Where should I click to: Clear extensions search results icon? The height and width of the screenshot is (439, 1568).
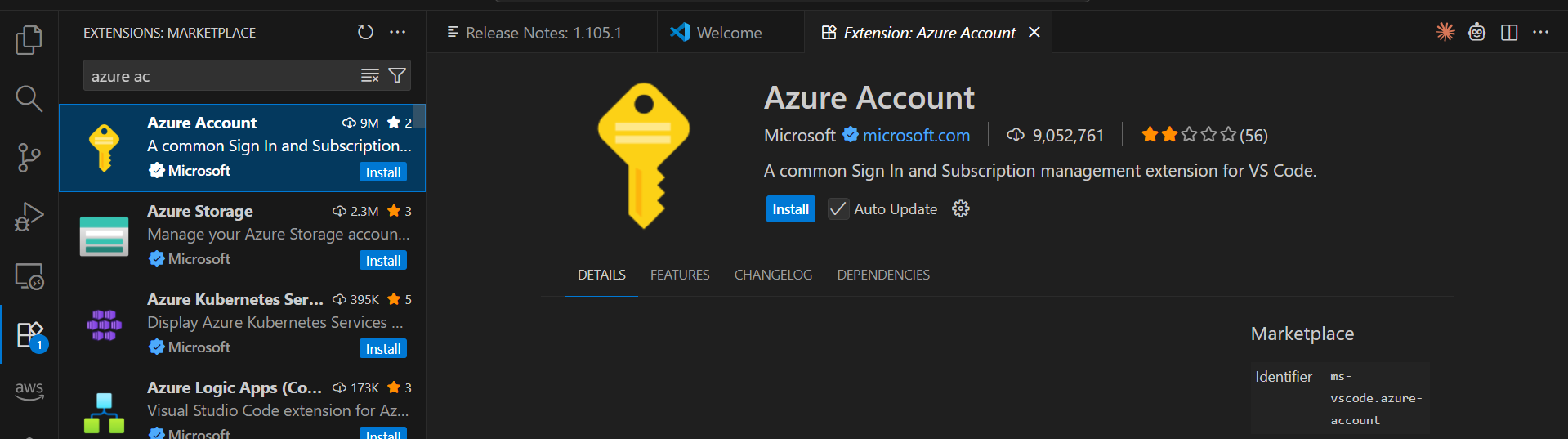pos(370,76)
